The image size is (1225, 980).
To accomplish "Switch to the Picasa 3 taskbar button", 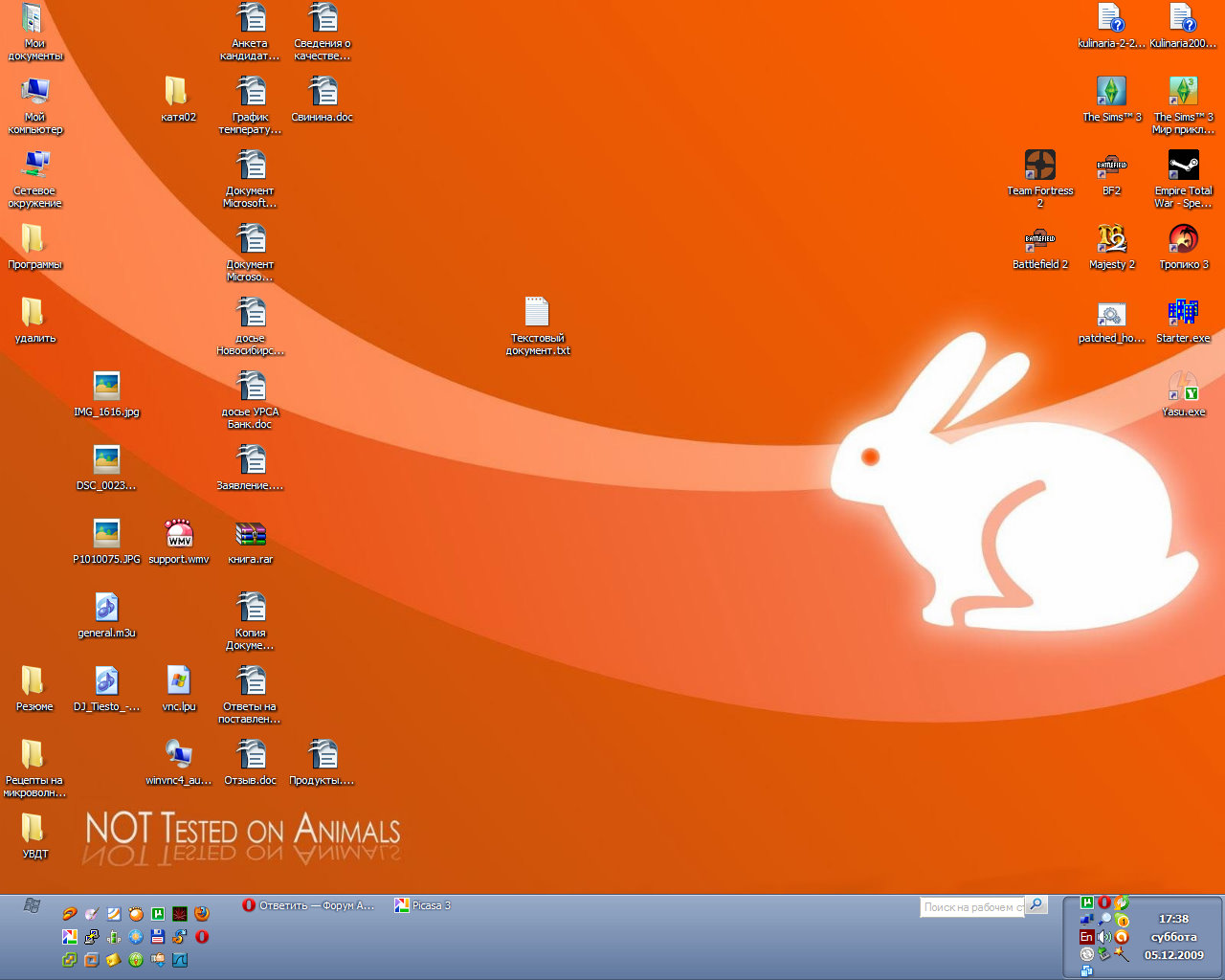I will (423, 905).
